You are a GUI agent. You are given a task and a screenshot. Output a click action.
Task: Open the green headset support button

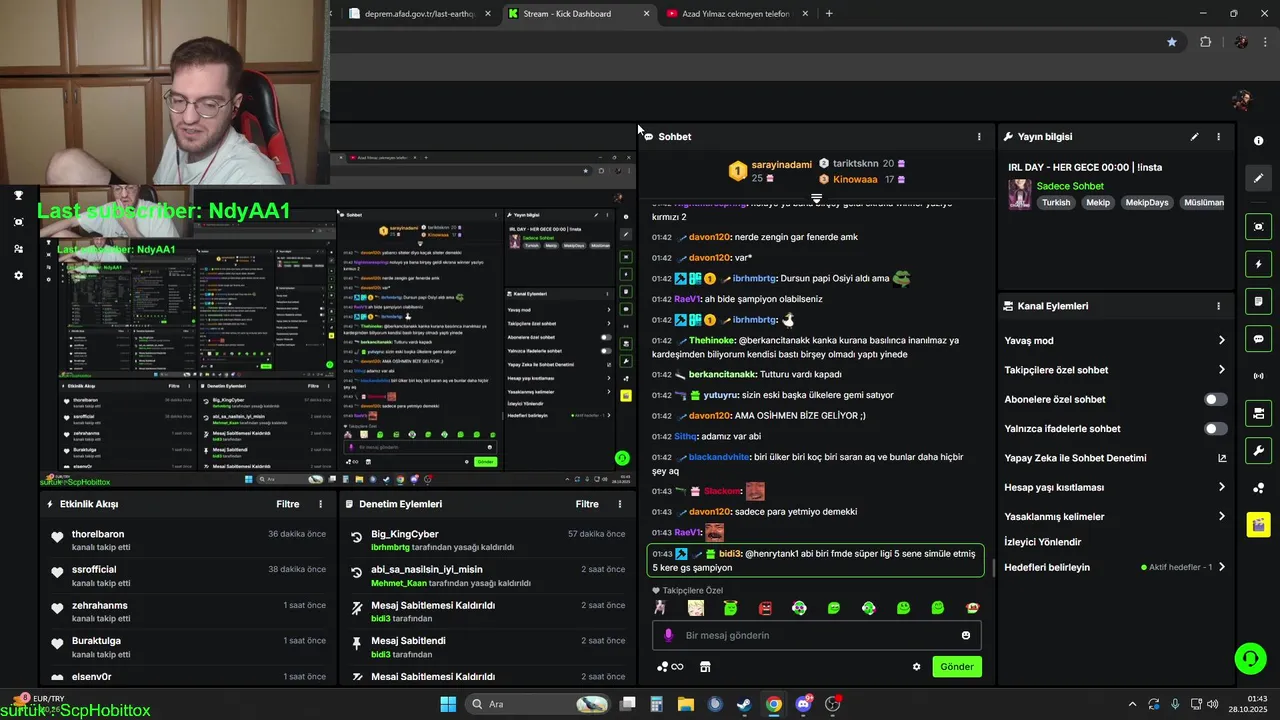tap(1250, 658)
